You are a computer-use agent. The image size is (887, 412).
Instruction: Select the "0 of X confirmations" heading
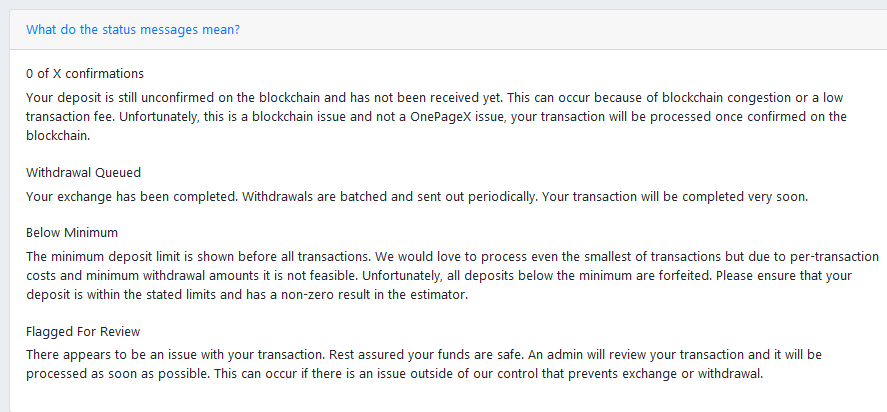85,73
